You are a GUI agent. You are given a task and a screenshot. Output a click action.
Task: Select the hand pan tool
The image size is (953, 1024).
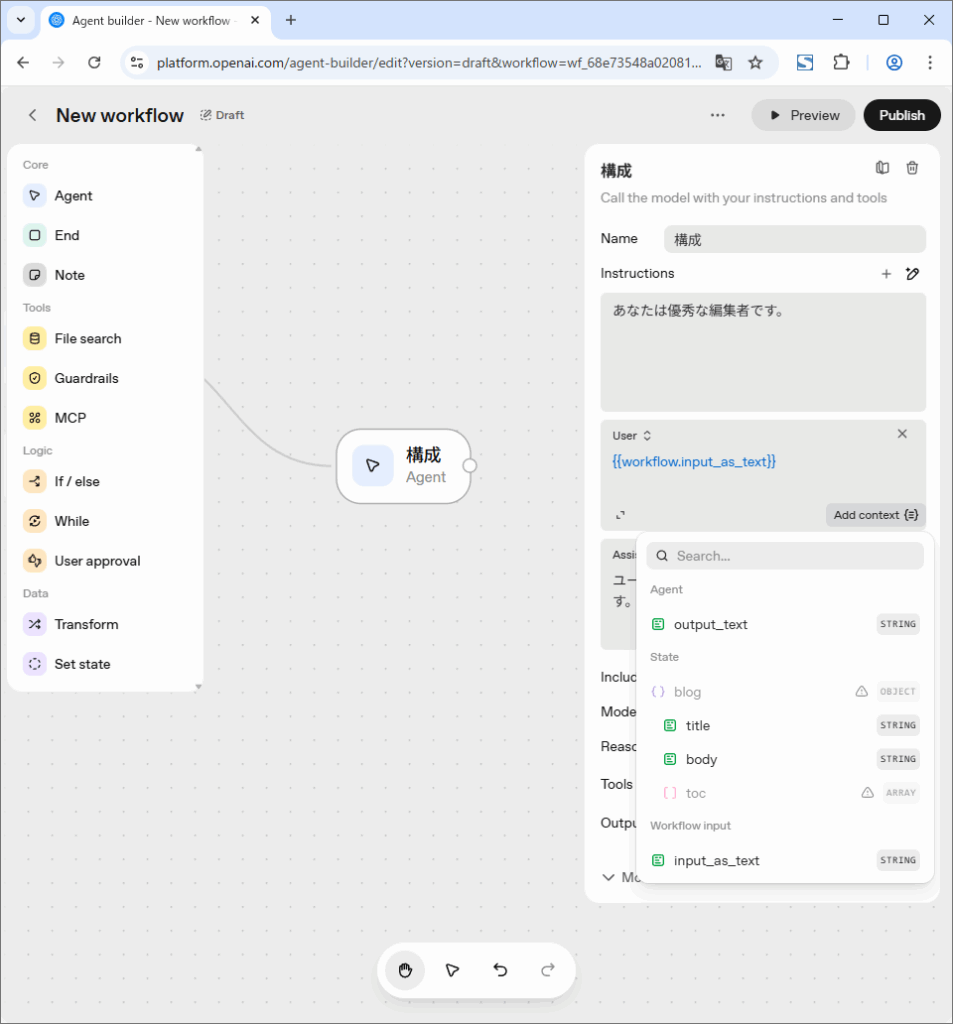(405, 970)
